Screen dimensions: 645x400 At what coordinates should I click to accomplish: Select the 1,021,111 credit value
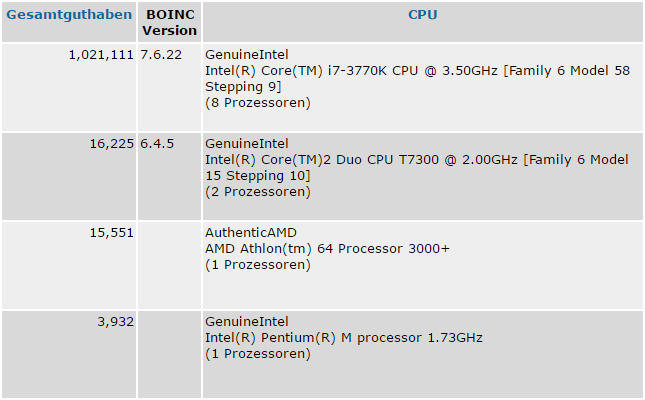[101, 55]
